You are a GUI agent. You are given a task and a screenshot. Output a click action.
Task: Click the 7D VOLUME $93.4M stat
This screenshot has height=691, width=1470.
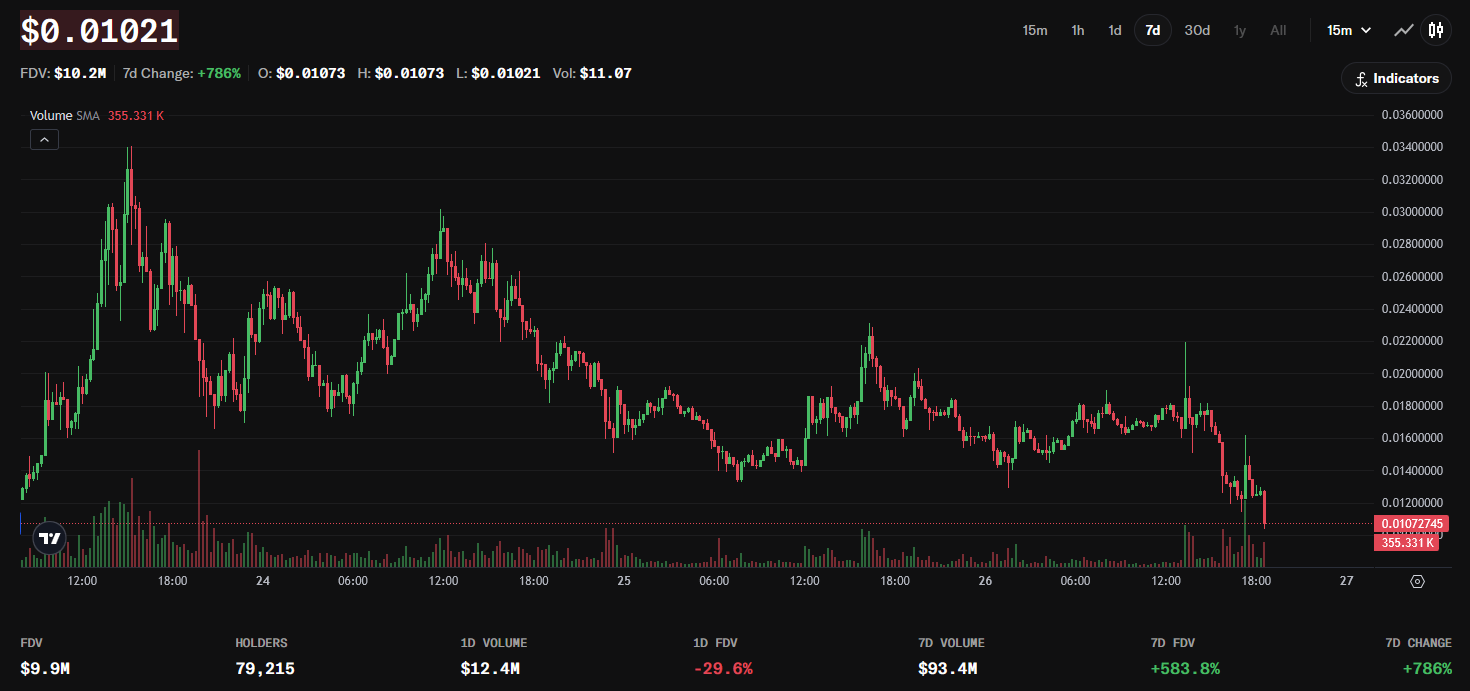tap(951, 656)
